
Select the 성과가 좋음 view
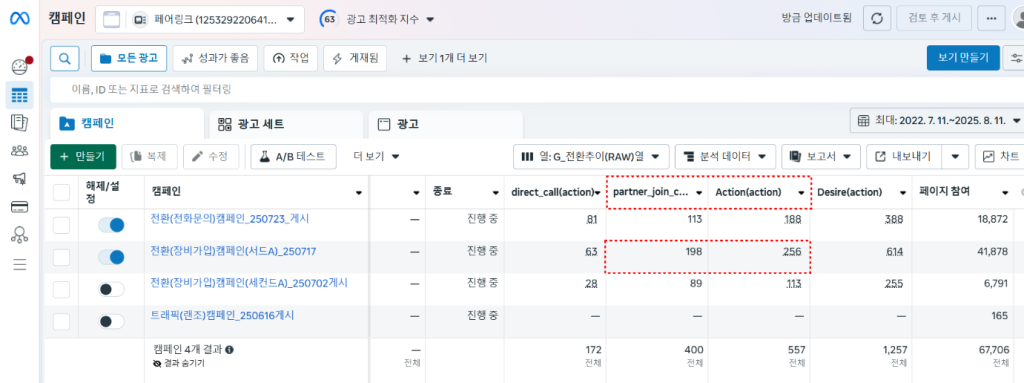click(x=215, y=58)
